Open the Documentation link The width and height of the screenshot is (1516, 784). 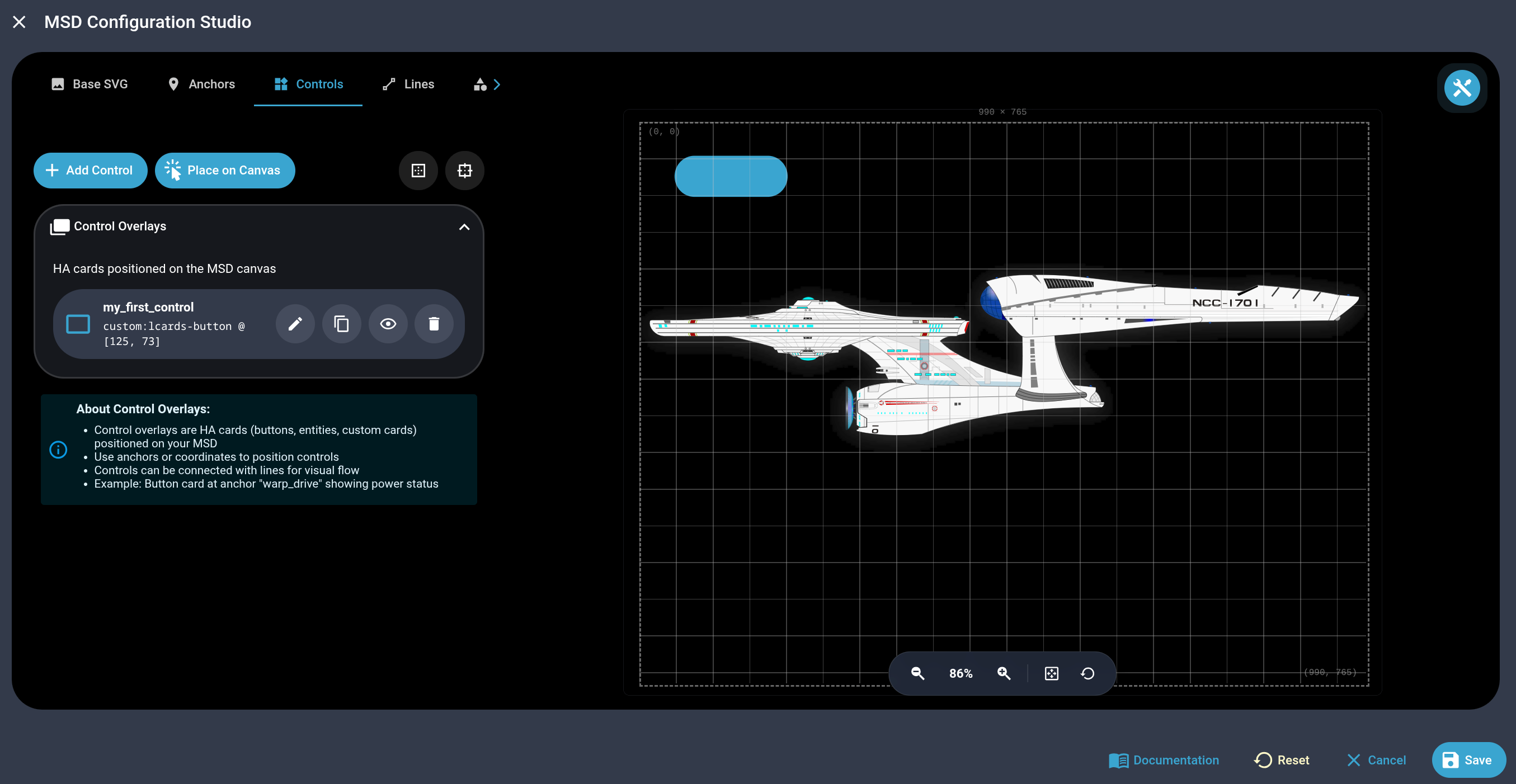coord(1164,761)
